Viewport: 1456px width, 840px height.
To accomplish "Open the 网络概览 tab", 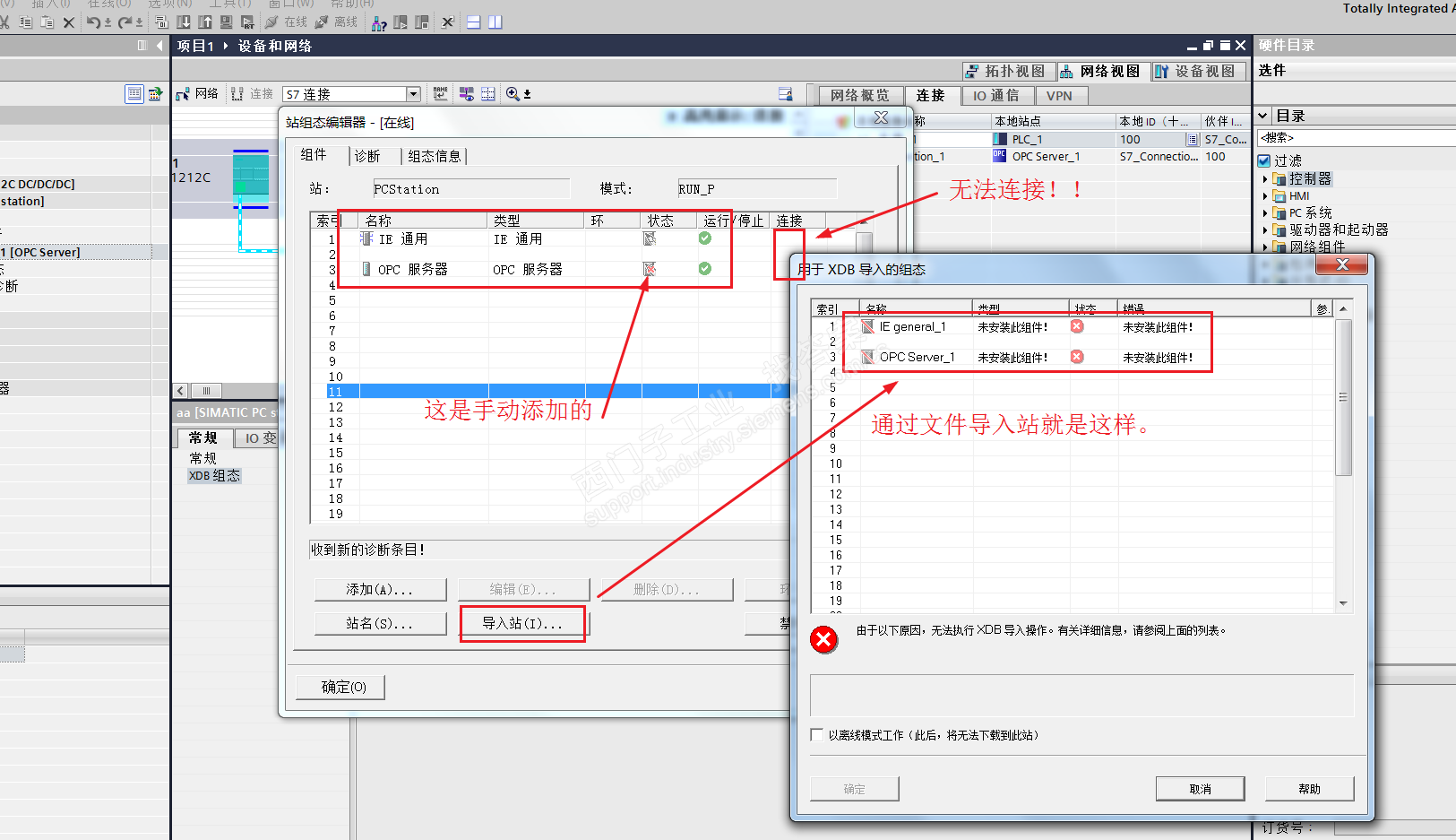I will [860, 96].
